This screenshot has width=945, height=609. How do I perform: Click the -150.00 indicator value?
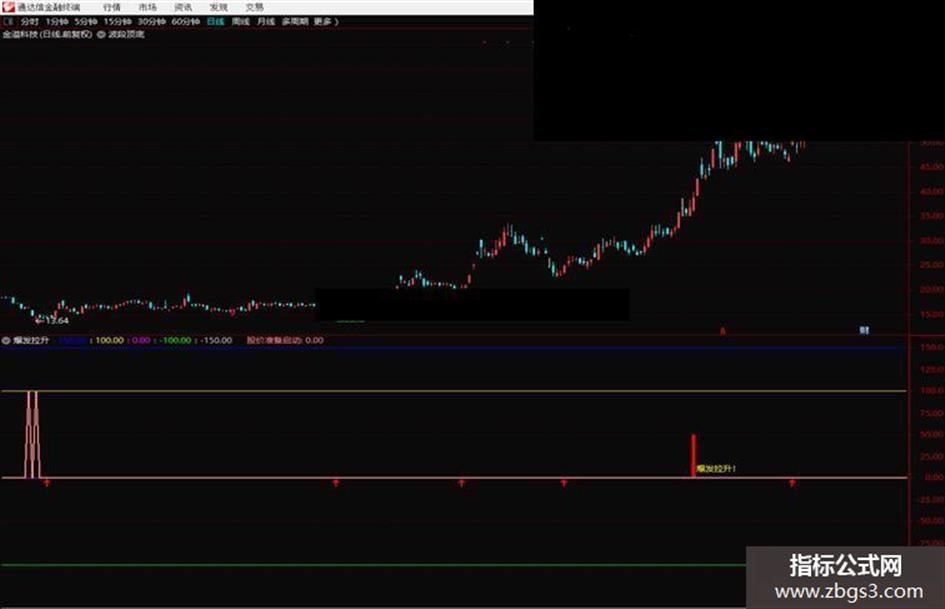(216, 340)
